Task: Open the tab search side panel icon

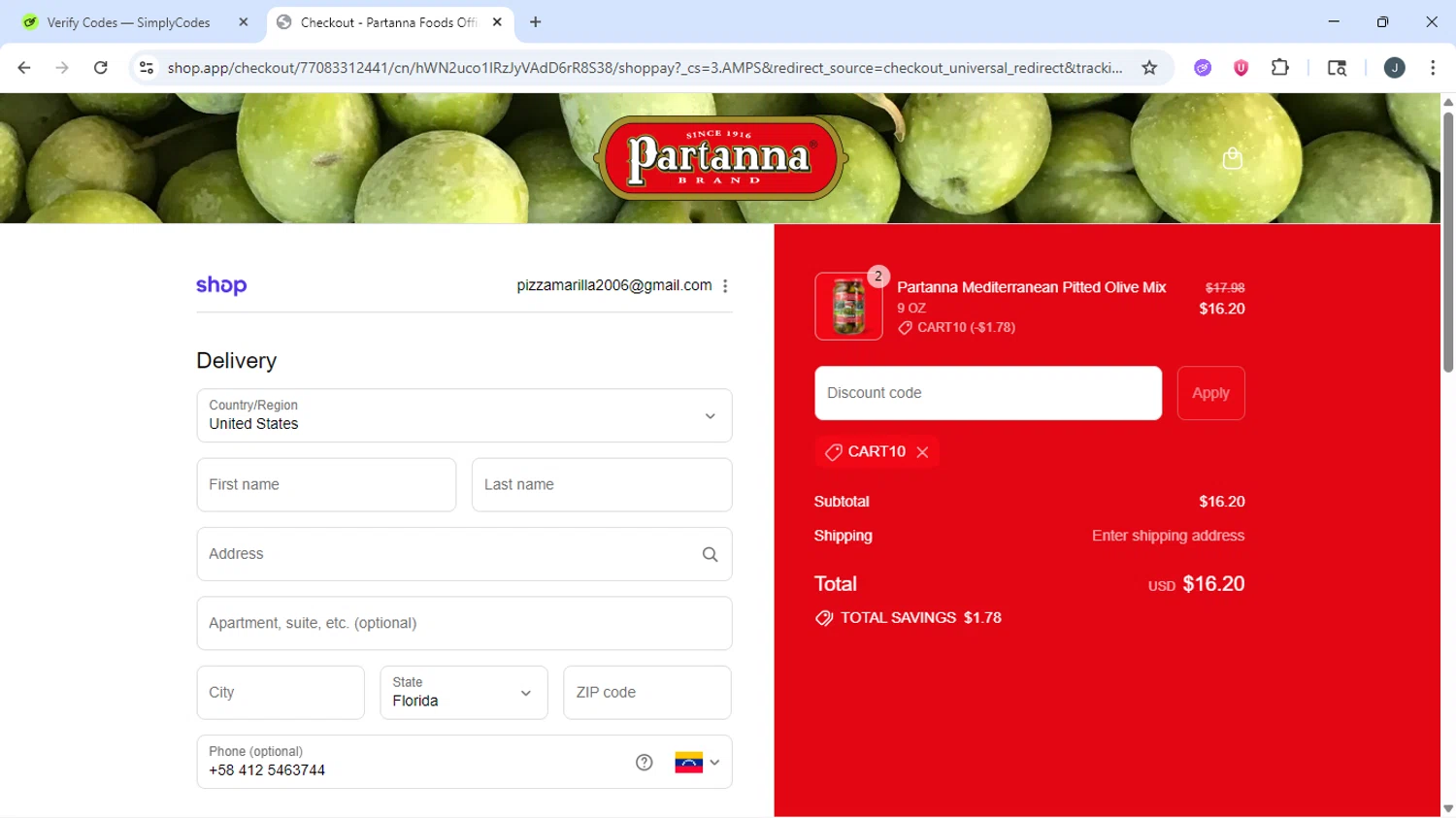Action: coord(1337,68)
